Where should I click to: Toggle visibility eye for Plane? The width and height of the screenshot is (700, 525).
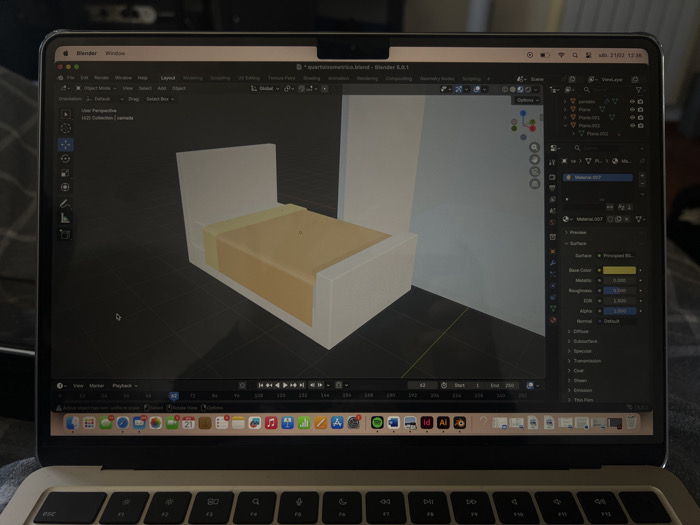pyautogui.click(x=632, y=109)
